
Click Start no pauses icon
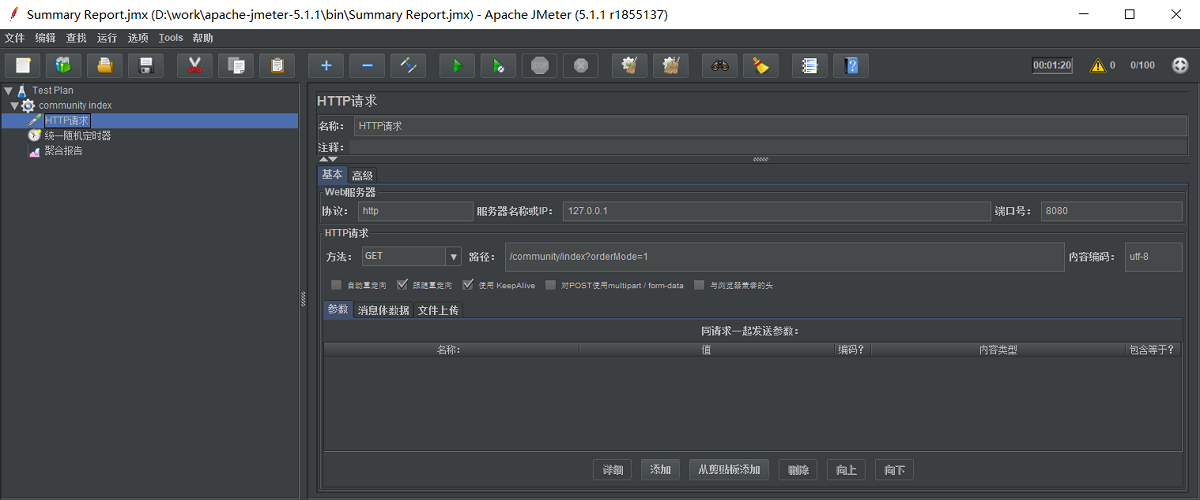click(498, 65)
